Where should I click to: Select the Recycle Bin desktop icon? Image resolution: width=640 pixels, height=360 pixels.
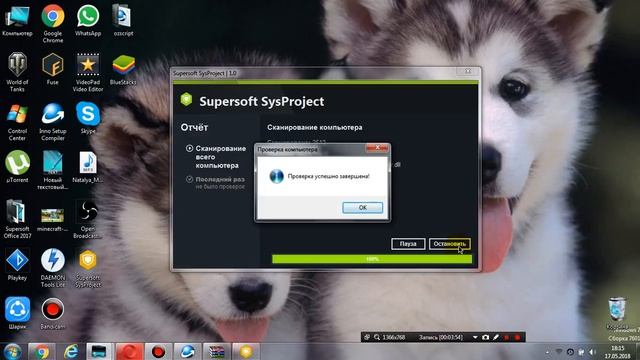point(617,313)
